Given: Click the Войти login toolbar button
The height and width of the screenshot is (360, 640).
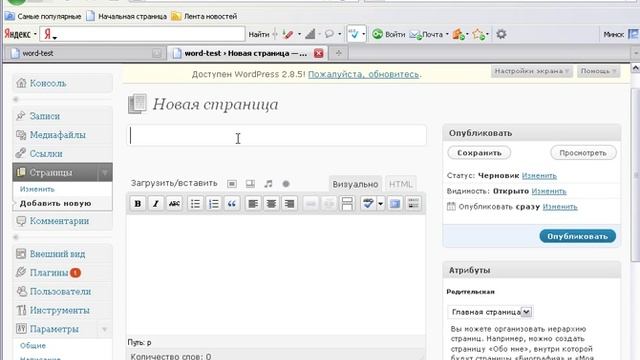Looking at the screenshot, I should (x=389, y=35).
